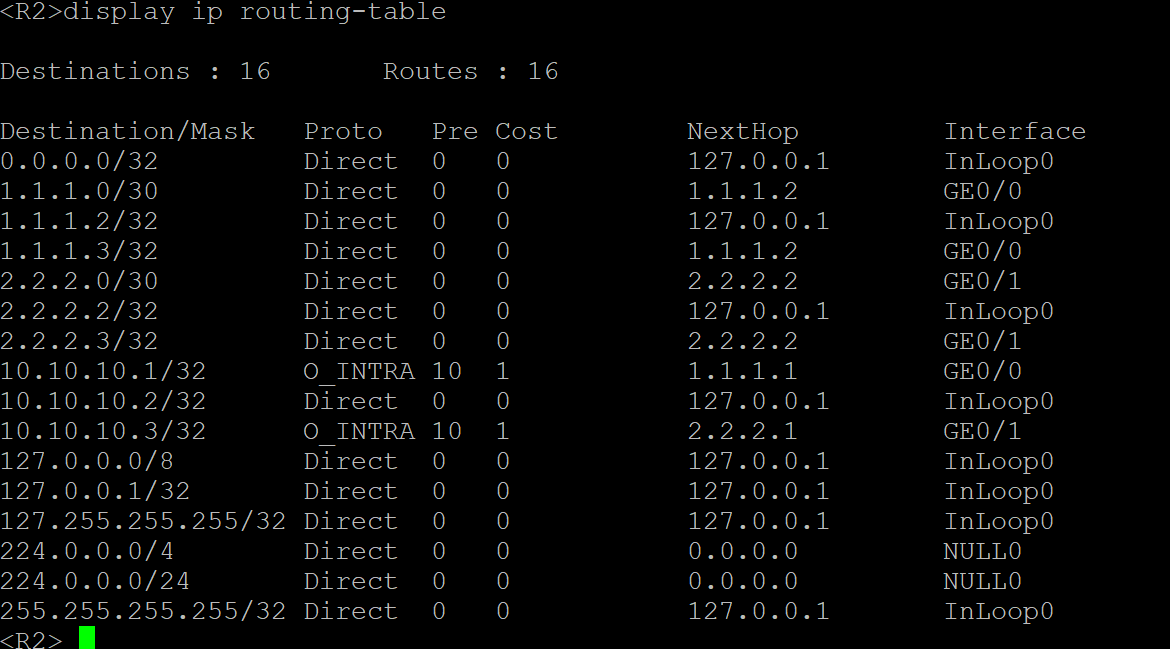Viewport: 1170px width, 649px height.
Task: Click the 255.255.255.255/32 destination entry
Action: (143, 612)
